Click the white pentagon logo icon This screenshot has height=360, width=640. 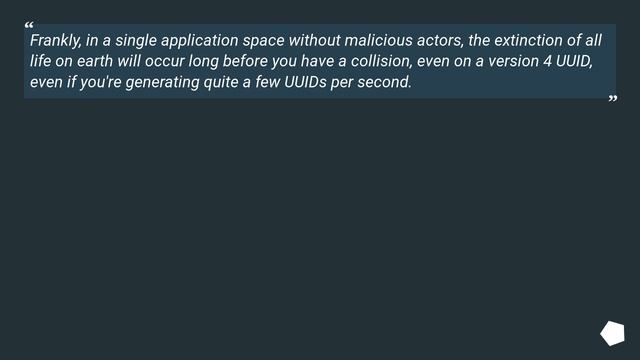(x=612, y=333)
